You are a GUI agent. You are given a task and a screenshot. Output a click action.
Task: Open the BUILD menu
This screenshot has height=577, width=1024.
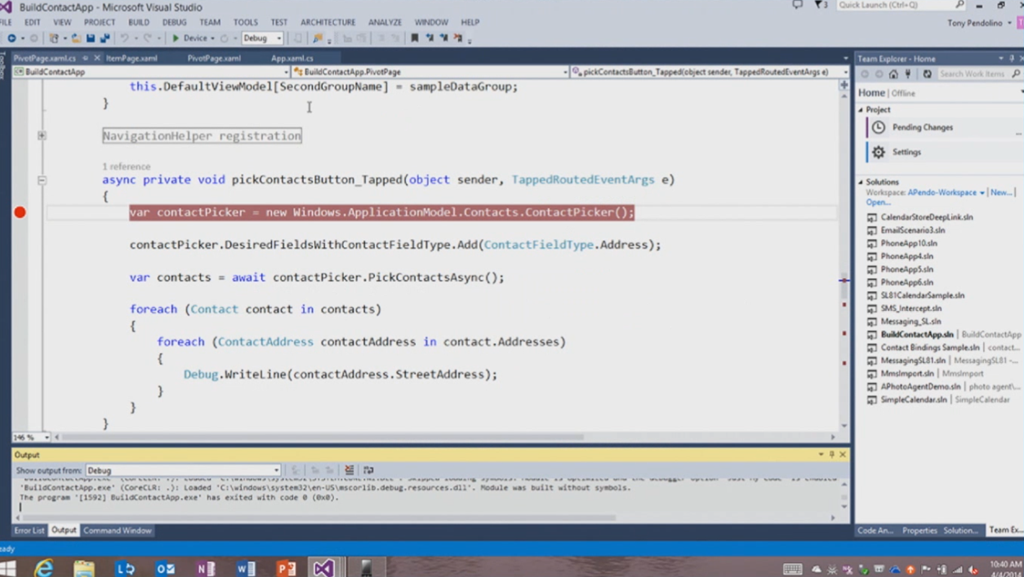click(x=138, y=22)
